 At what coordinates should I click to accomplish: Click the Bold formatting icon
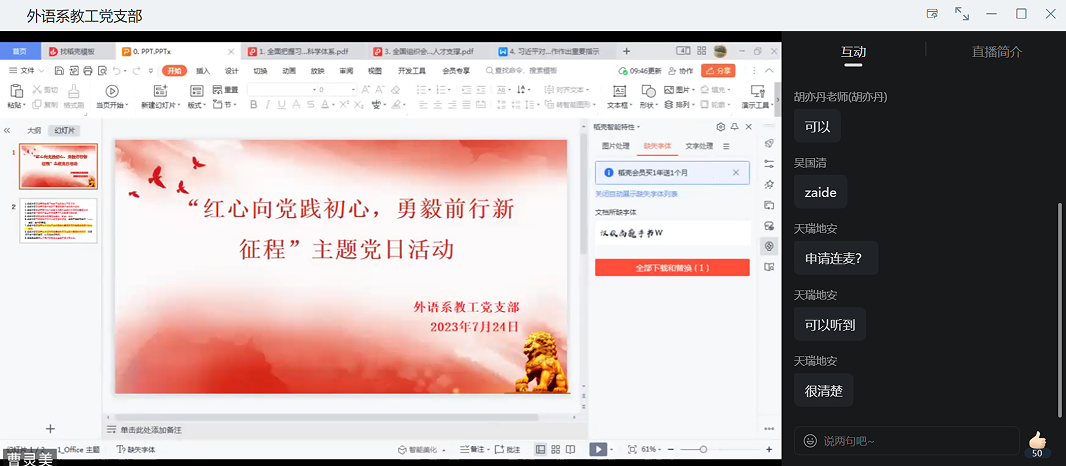point(254,104)
